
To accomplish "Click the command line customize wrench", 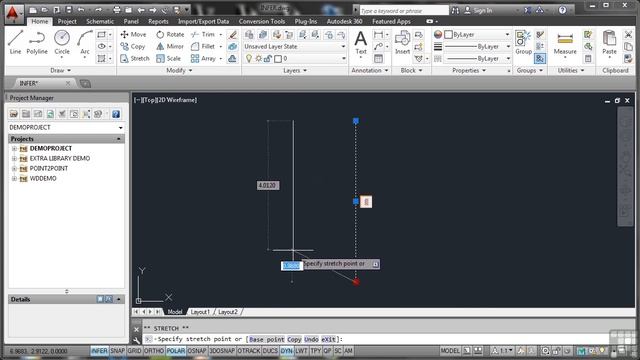I will click(x=137, y=339).
